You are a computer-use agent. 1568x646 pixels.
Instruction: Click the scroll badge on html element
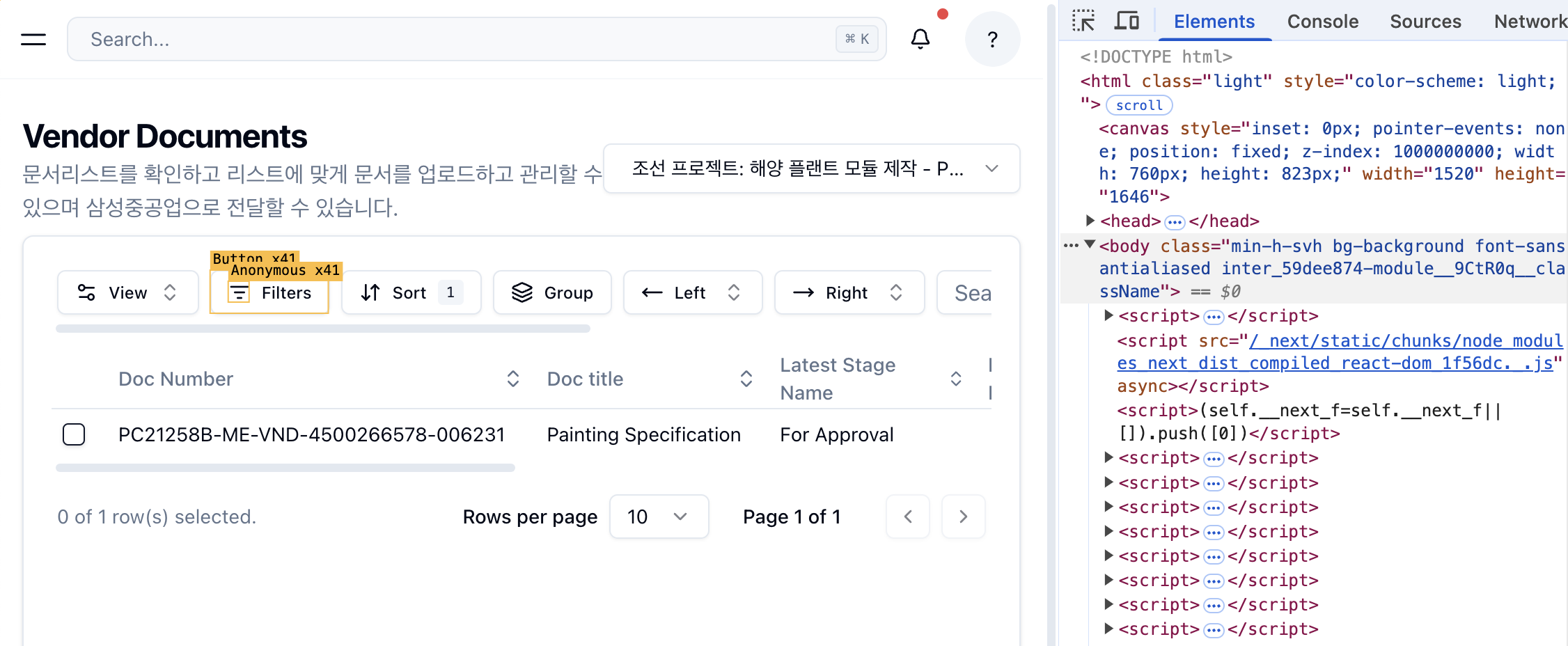point(1139,105)
